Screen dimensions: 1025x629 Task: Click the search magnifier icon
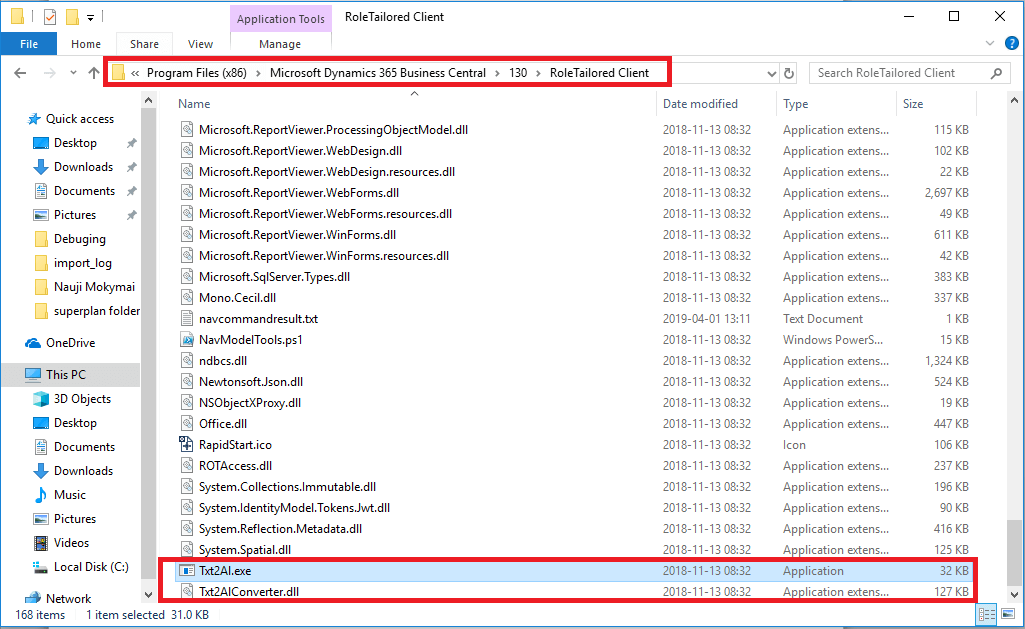[x=996, y=73]
